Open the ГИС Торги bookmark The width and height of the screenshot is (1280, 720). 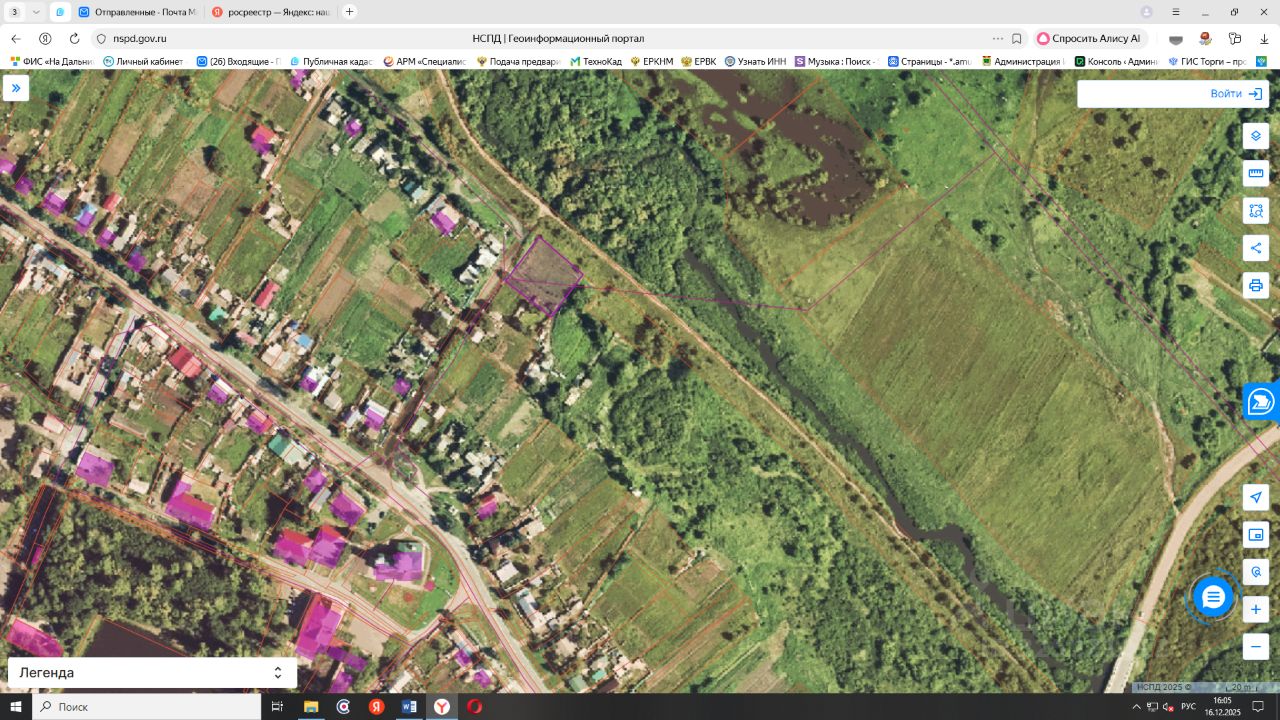pos(1207,61)
